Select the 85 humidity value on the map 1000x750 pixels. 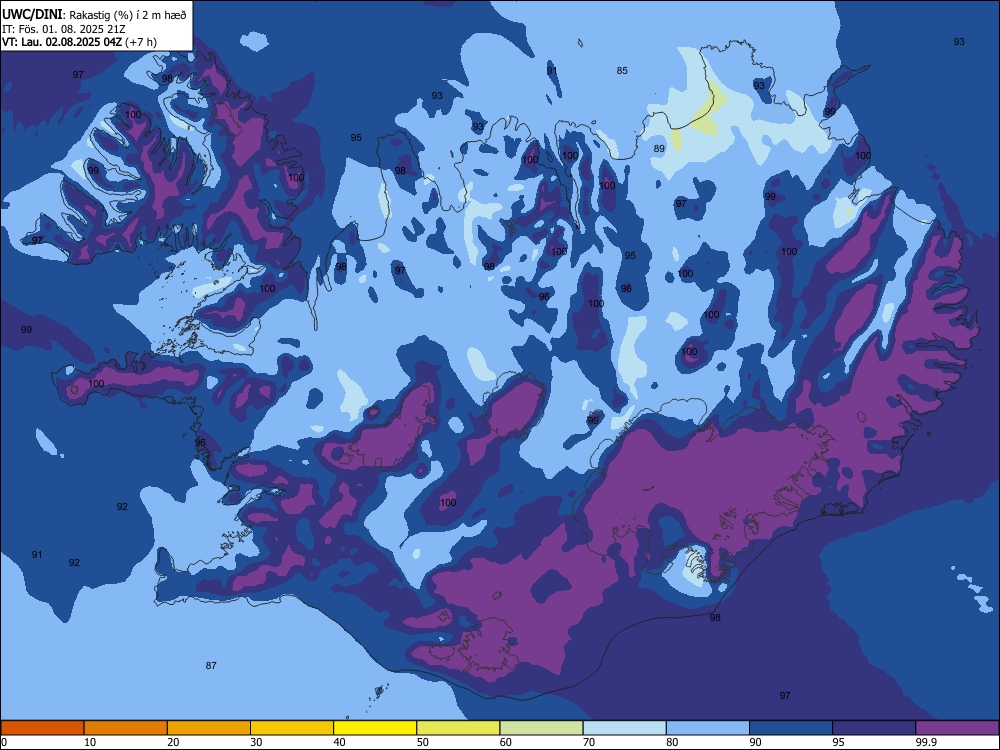point(622,70)
